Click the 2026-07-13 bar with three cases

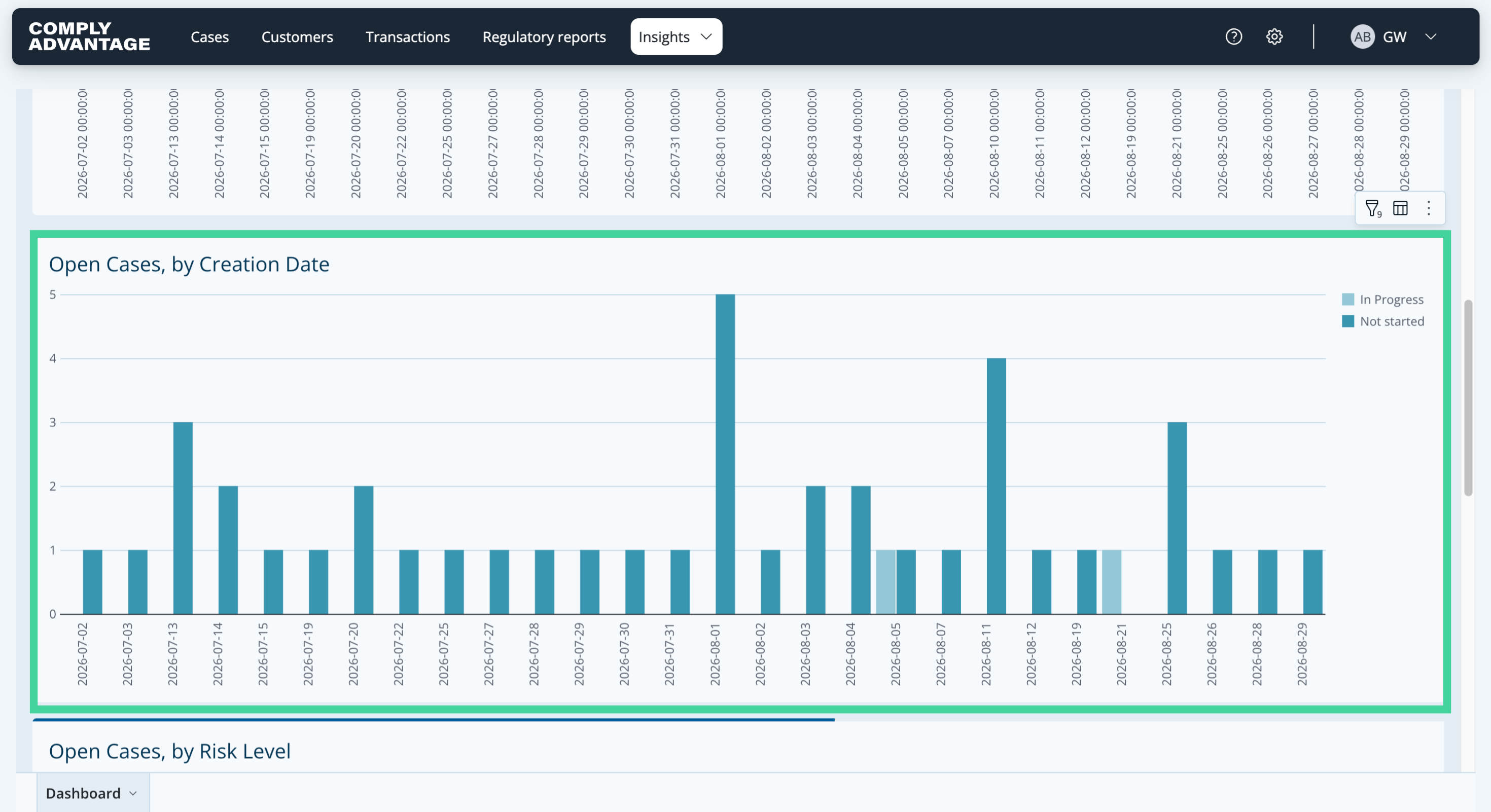point(183,518)
